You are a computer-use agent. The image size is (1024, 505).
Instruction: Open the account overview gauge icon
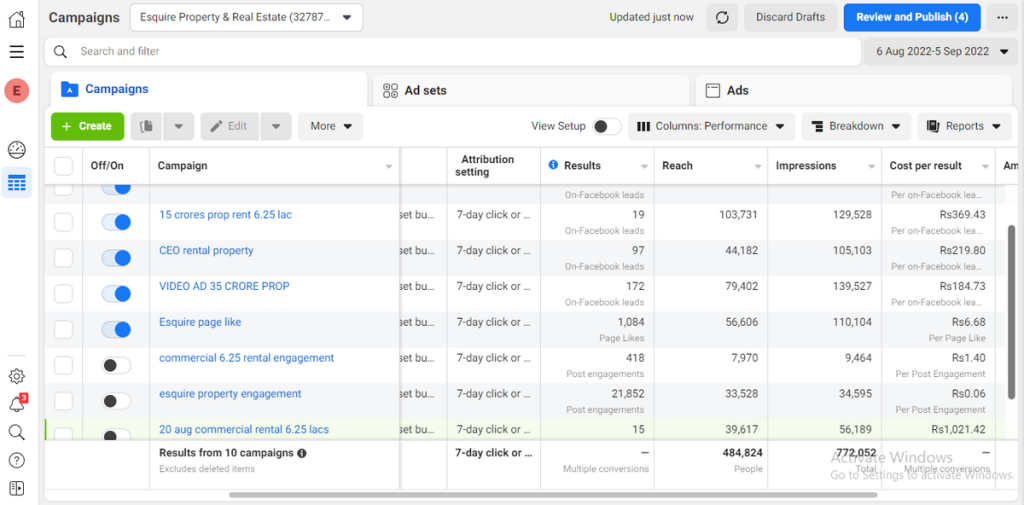click(x=16, y=150)
